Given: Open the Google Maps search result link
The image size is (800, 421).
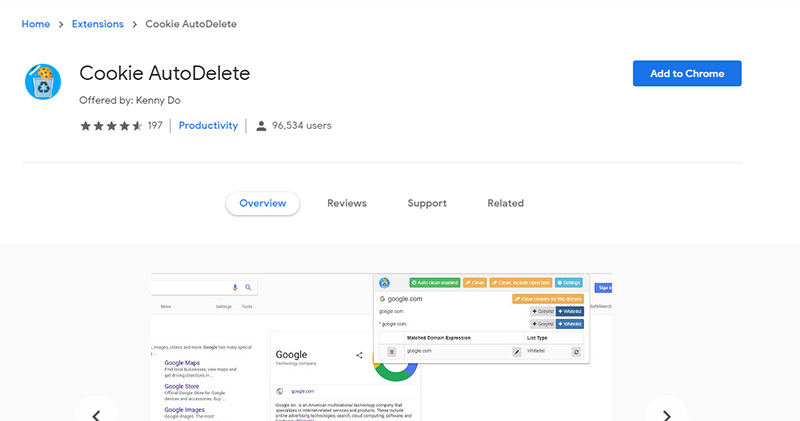Looking at the screenshot, I should (x=182, y=363).
